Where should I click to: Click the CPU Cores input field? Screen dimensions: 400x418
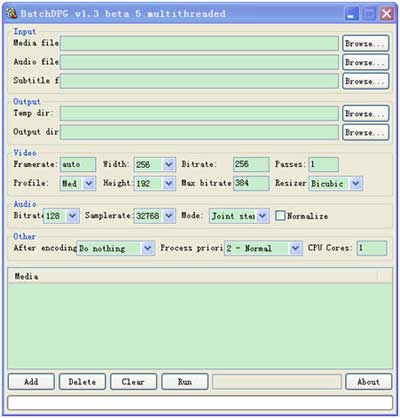[x=372, y=248]
